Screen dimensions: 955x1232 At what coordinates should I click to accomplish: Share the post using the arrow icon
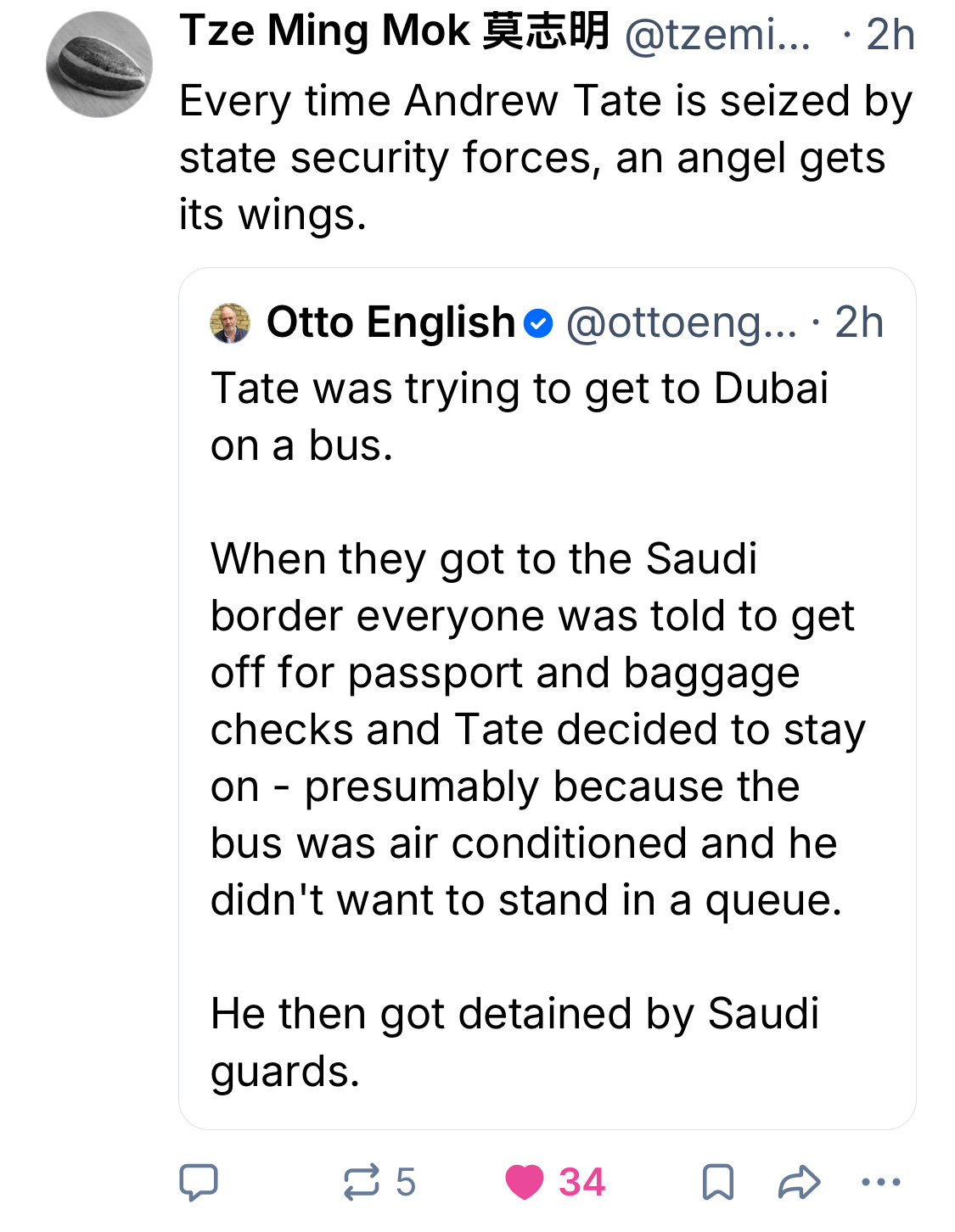pos(799,1182)
